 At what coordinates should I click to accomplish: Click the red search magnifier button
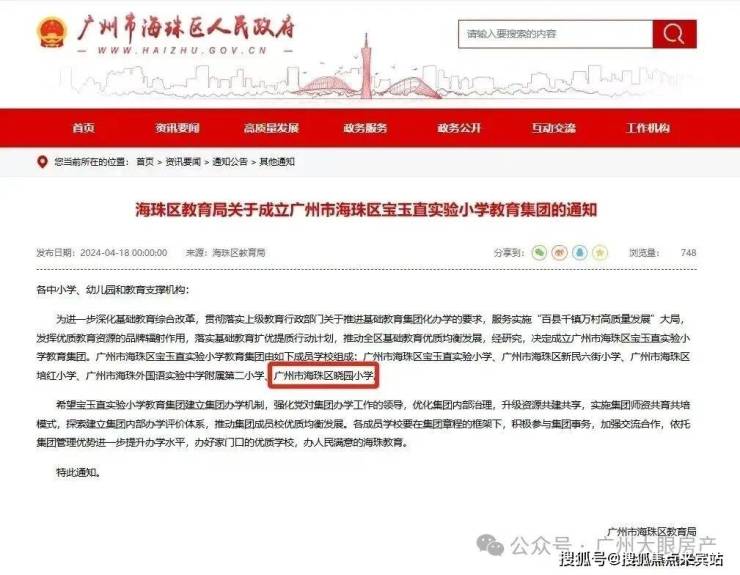pyautogui.click(x=674, y=34)
